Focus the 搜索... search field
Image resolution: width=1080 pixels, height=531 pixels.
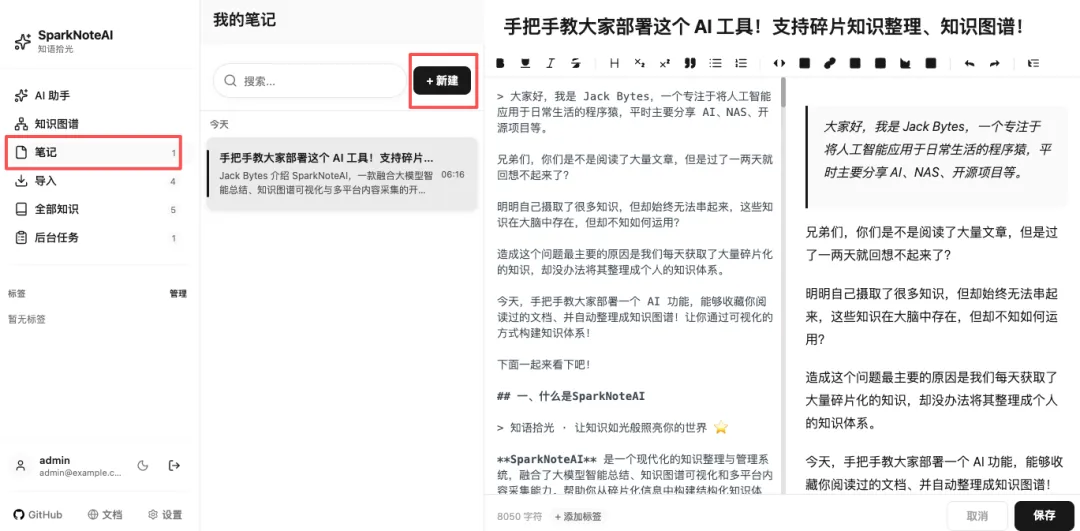pyautogui.click(x=310, y=81)
